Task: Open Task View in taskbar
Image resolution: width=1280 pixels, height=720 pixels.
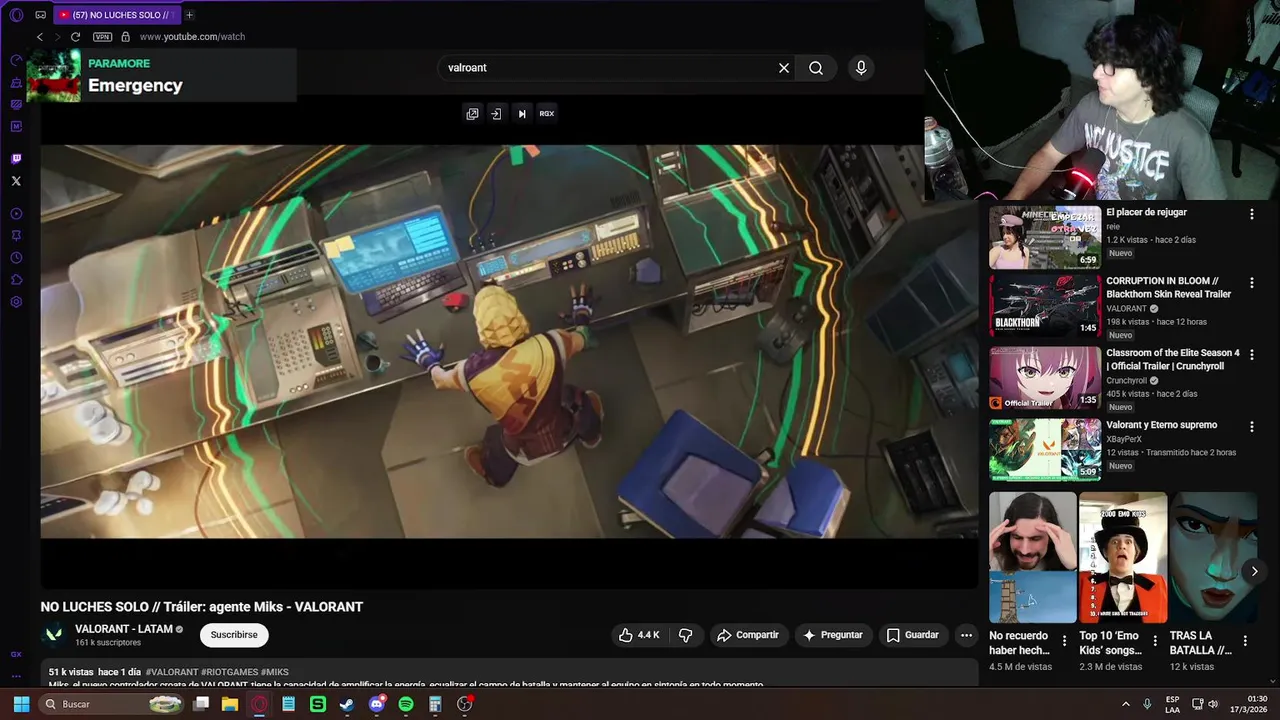Action: (201, 704)
